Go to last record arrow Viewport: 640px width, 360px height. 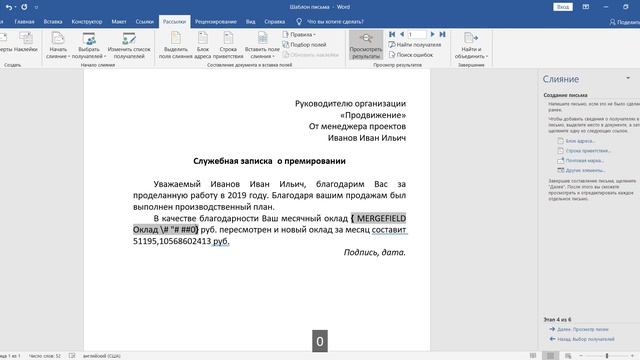coord(442,35)
